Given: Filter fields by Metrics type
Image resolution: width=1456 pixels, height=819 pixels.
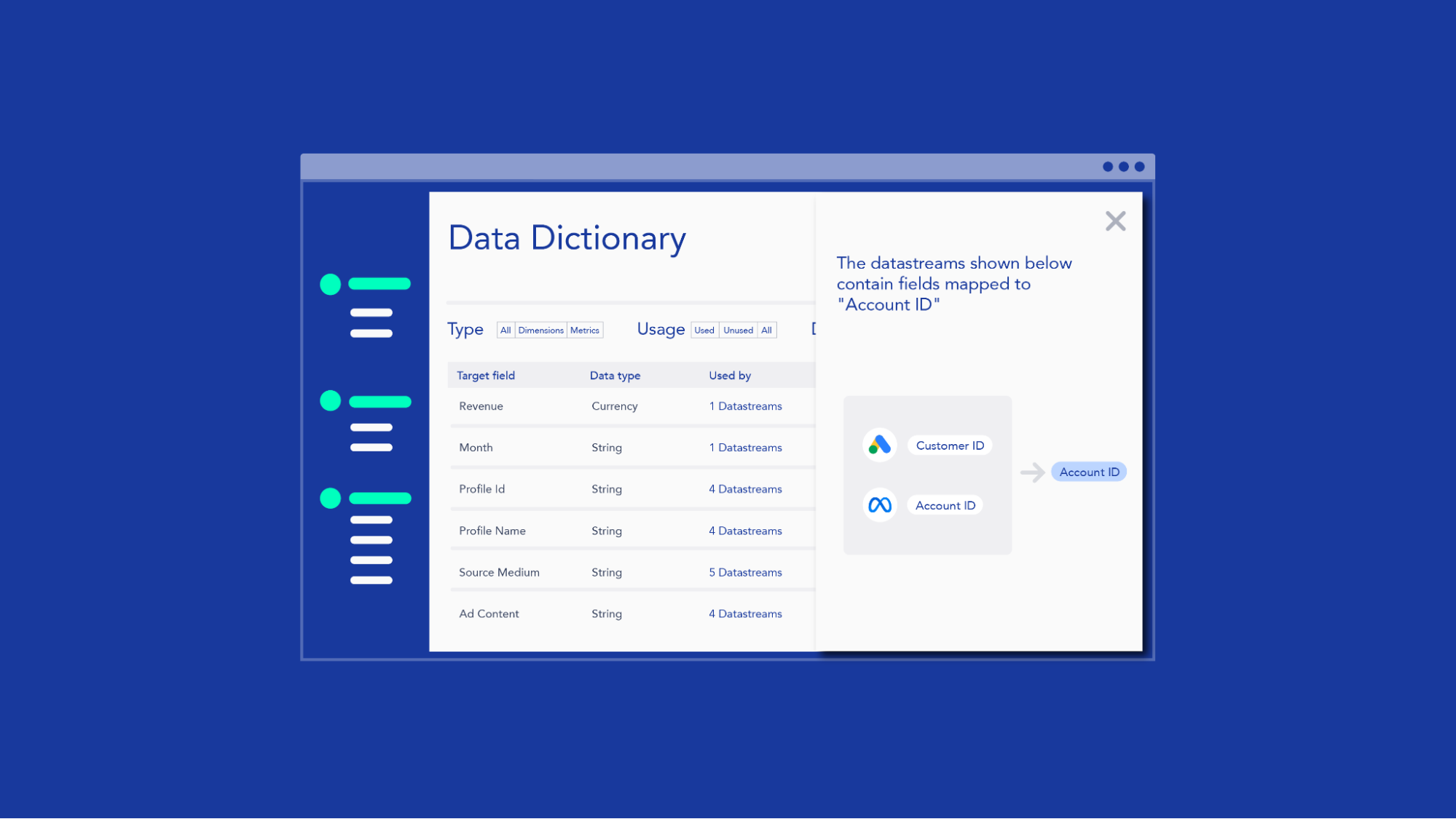Looking at the screenshot, I should 585,330.
